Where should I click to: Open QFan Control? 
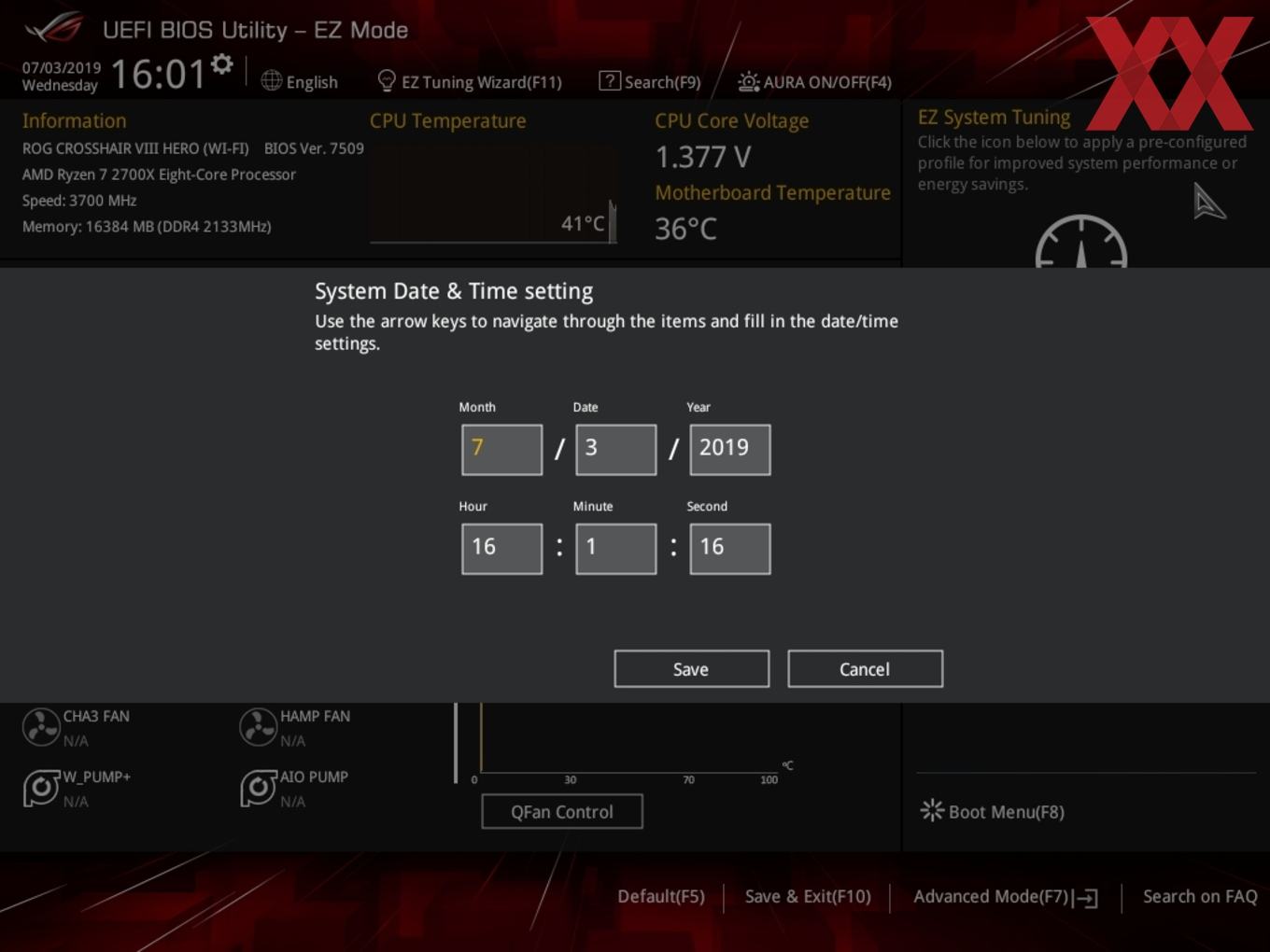[x=562, y=812]
